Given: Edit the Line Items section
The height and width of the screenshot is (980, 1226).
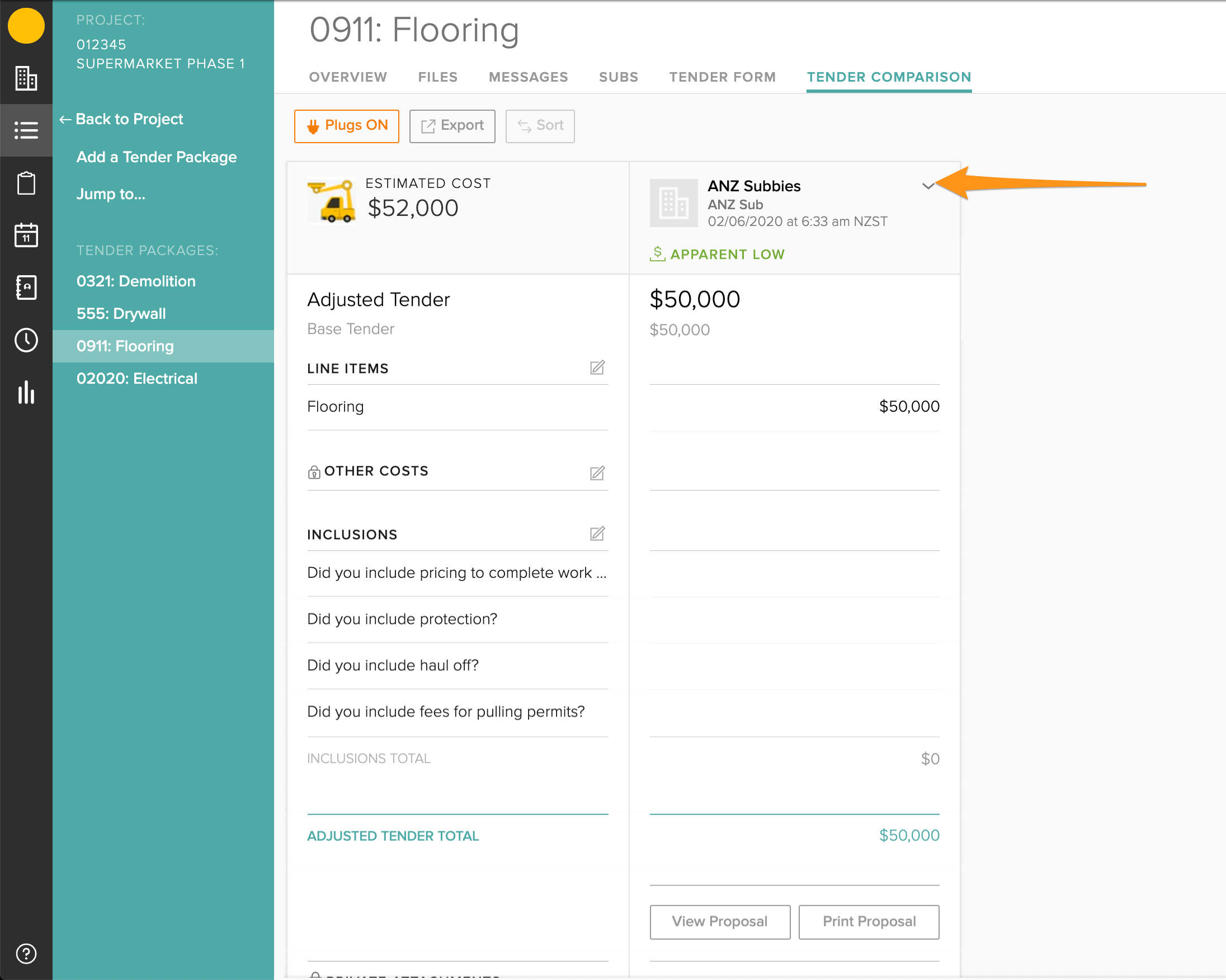Looking at the screenshot, I should pos(597,368).
